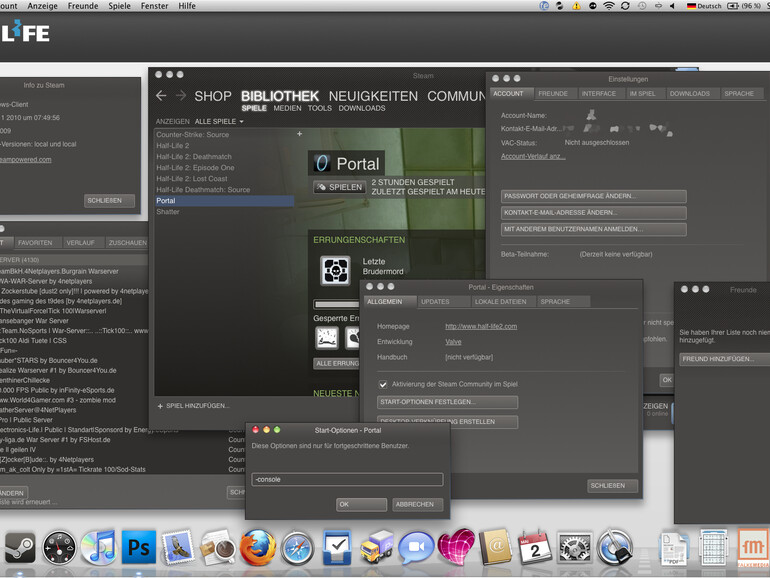Open Steam from the Dock
This screenshot has width=770, height=578.
pos(20,548)
